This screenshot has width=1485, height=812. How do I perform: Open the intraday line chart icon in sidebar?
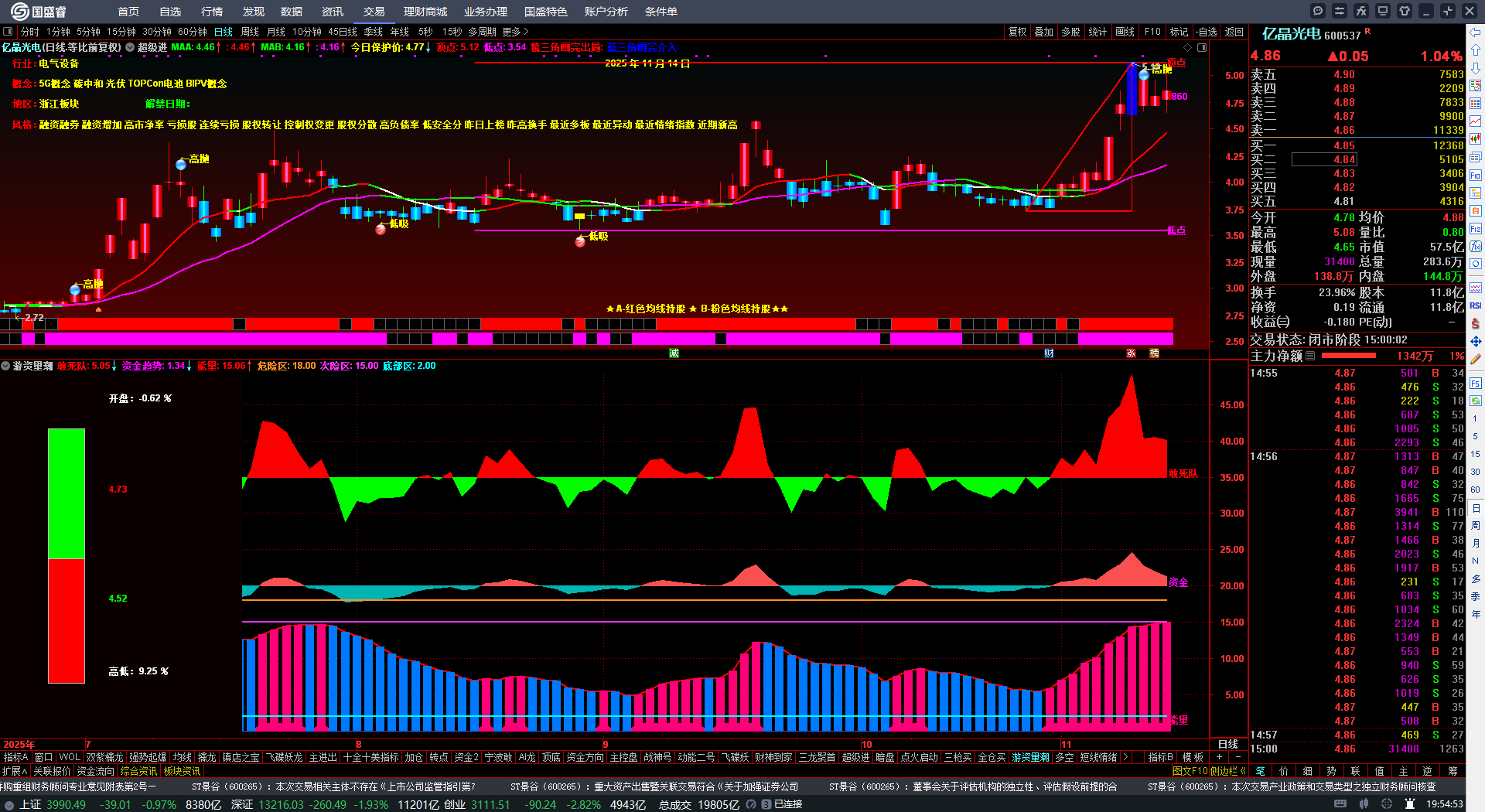[1476, 121]
